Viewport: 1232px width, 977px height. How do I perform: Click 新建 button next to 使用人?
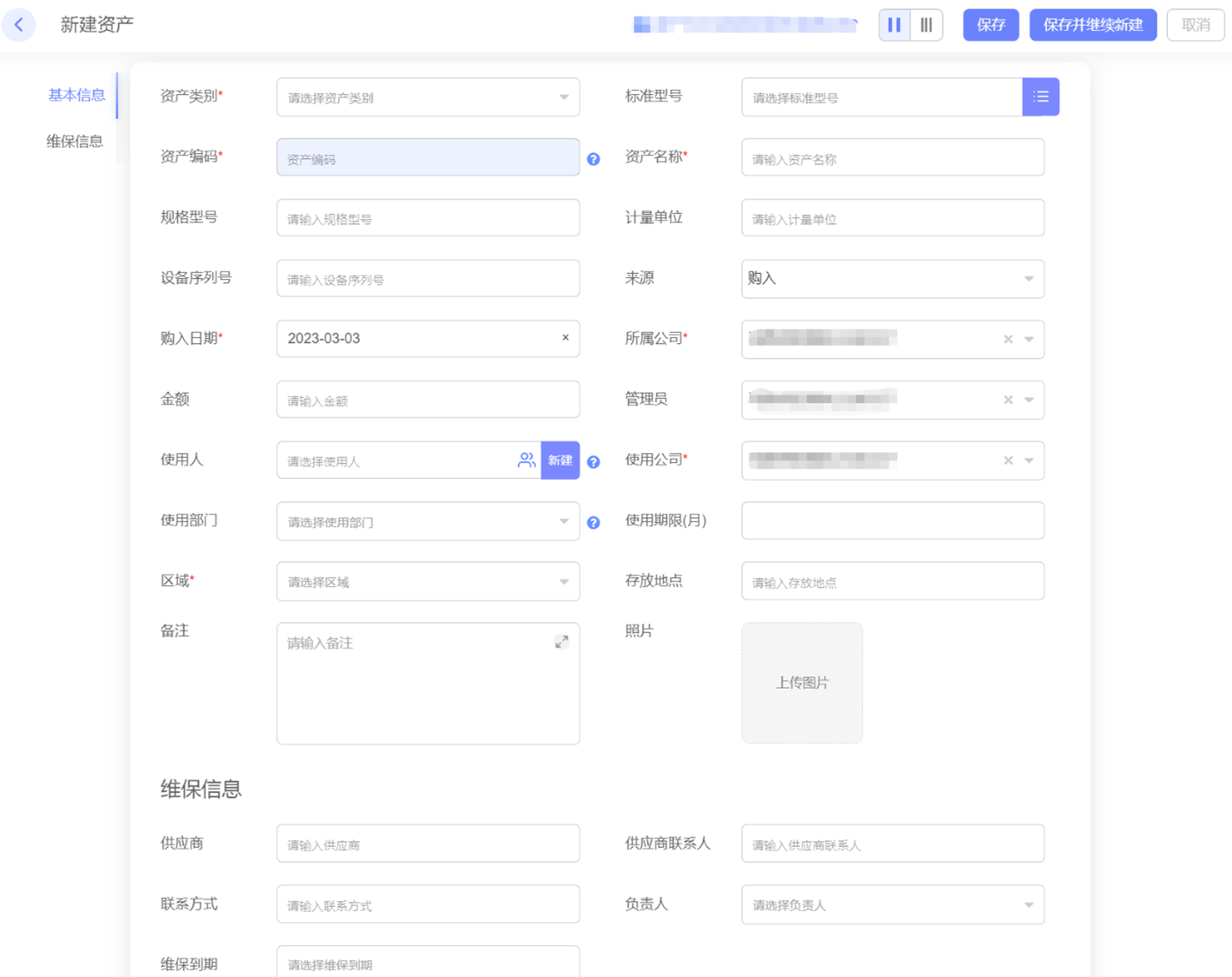coord(560,460)
